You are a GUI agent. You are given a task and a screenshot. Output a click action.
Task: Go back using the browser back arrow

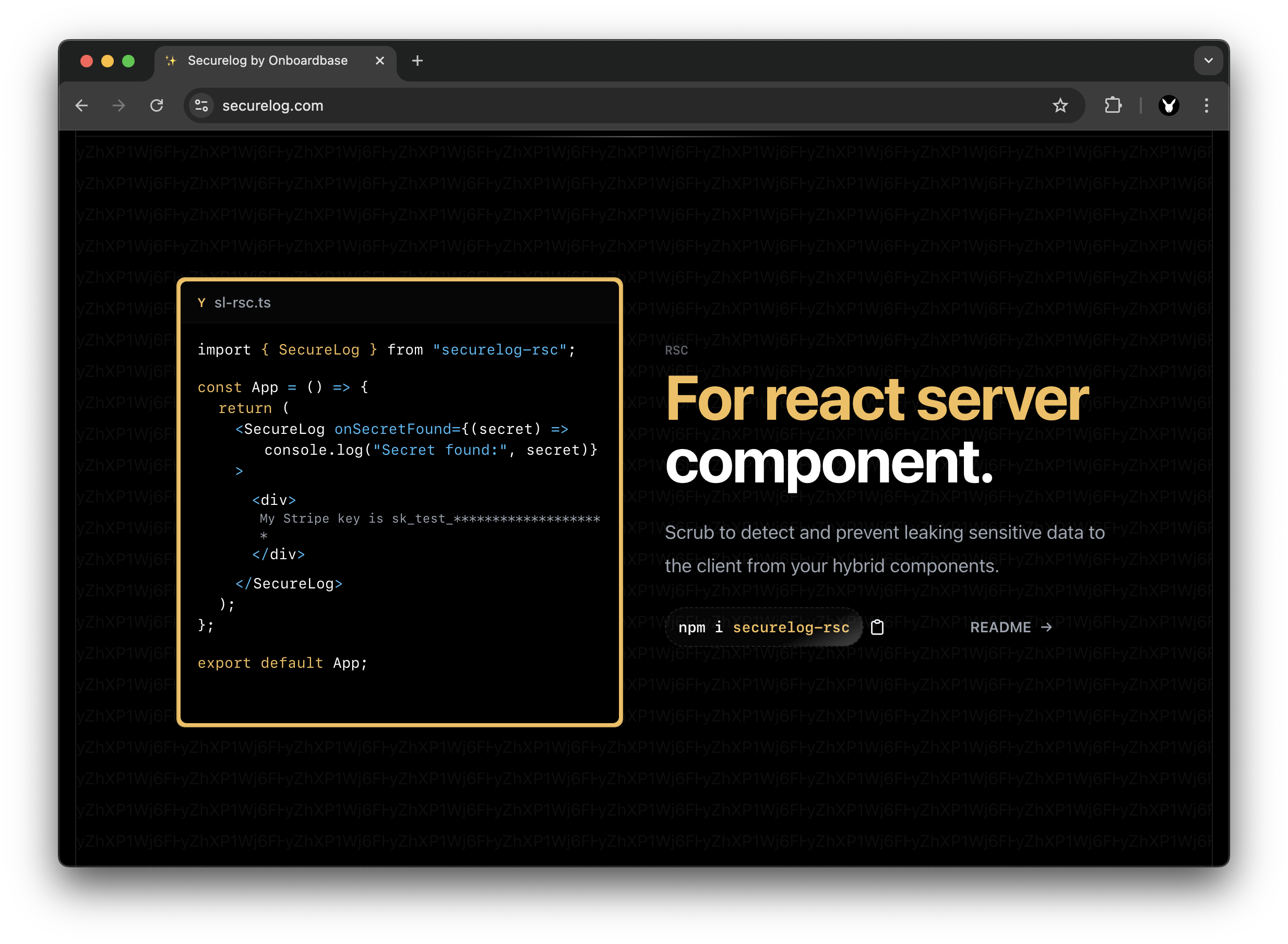(82, 105)
